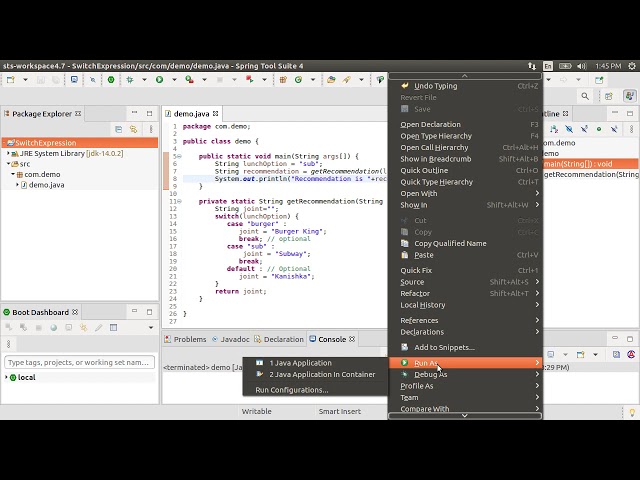Click the Open Perspective icon
The image size is (640, 480).
coord(609,96)
